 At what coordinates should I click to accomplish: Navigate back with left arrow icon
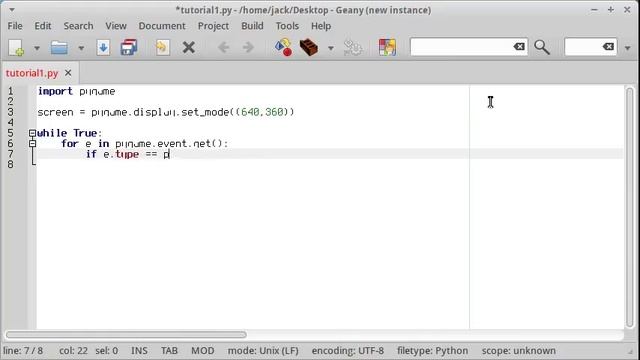coord(223,47)
